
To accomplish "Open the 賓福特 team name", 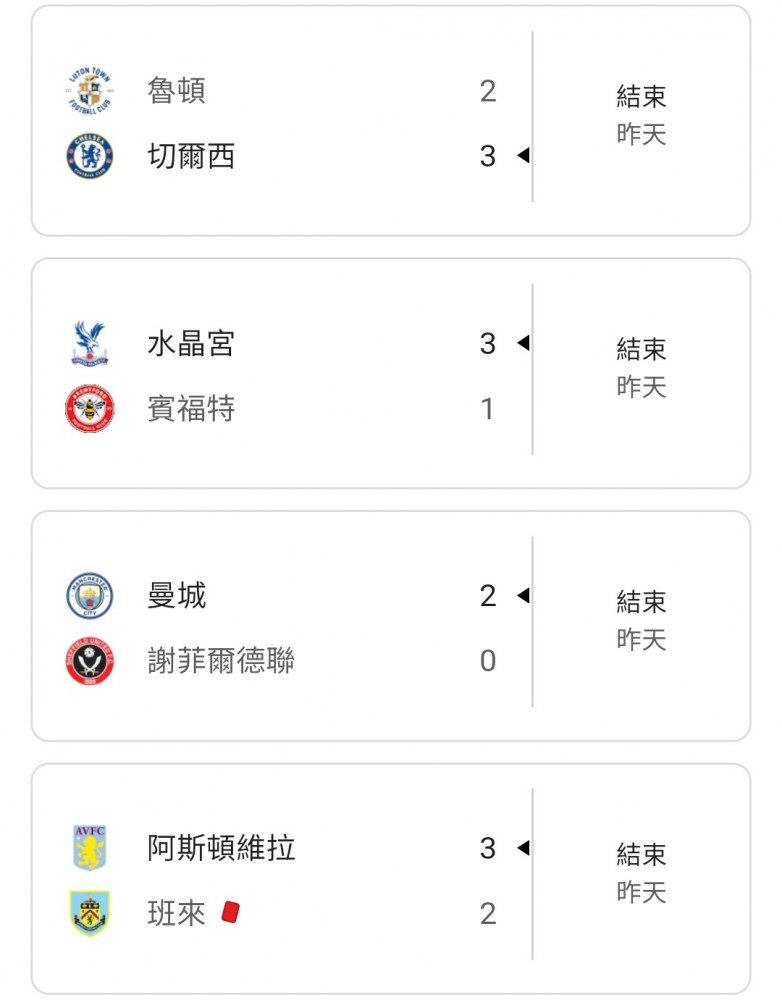I will point(191,408).
